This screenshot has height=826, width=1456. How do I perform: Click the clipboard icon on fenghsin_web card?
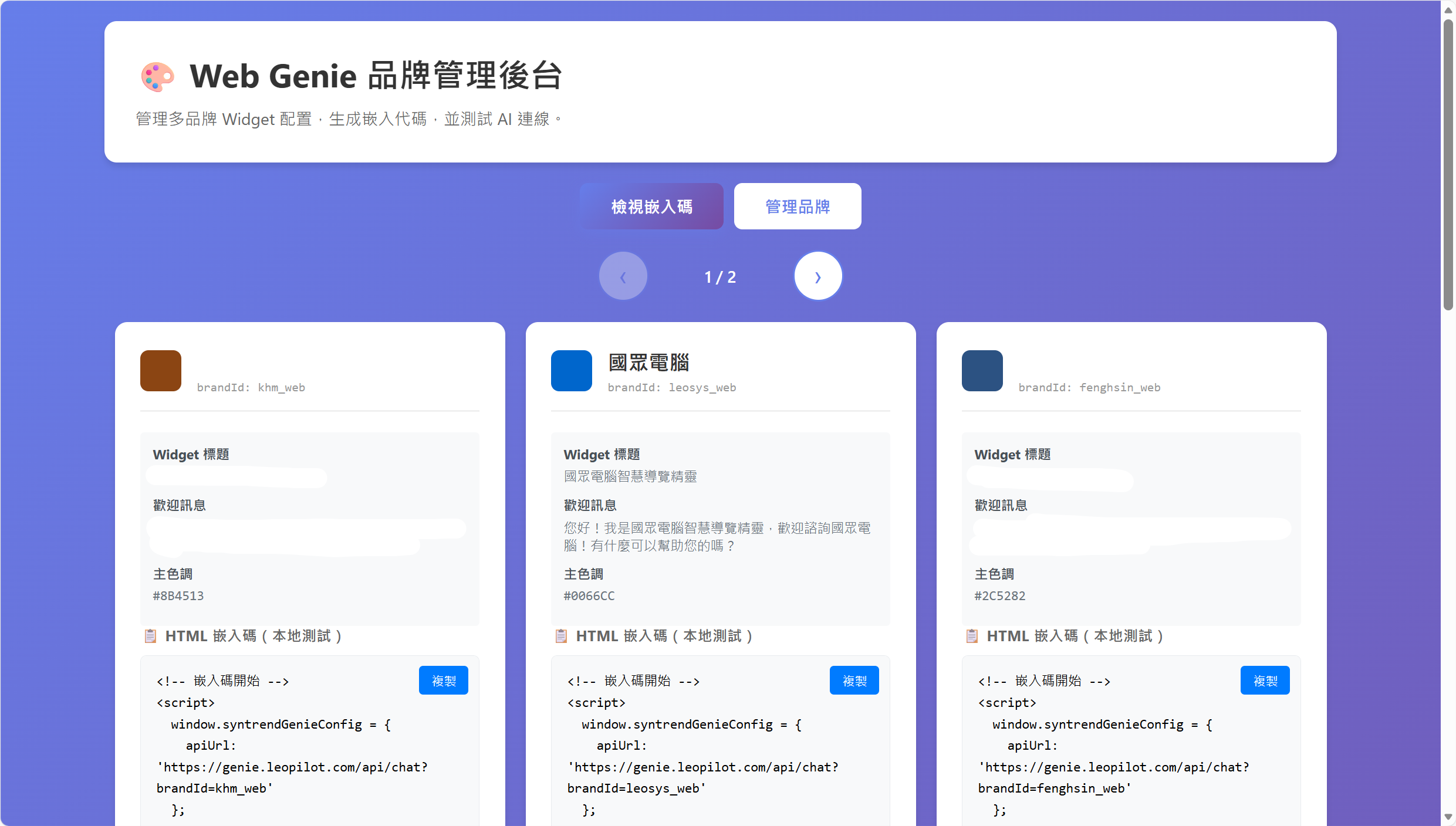(x=972, y=636)
